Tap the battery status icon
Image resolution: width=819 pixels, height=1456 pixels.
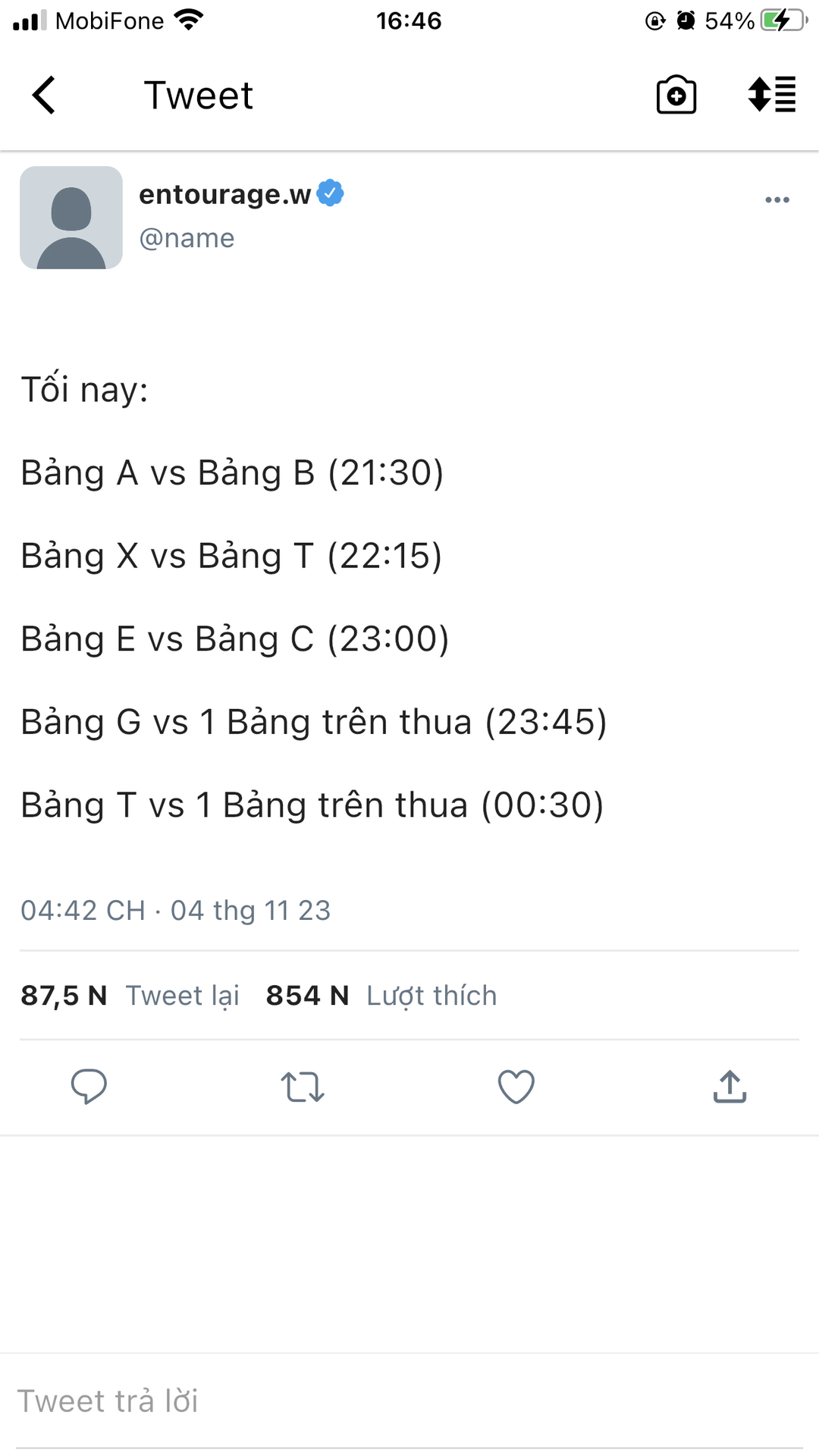tap(783, 20)
